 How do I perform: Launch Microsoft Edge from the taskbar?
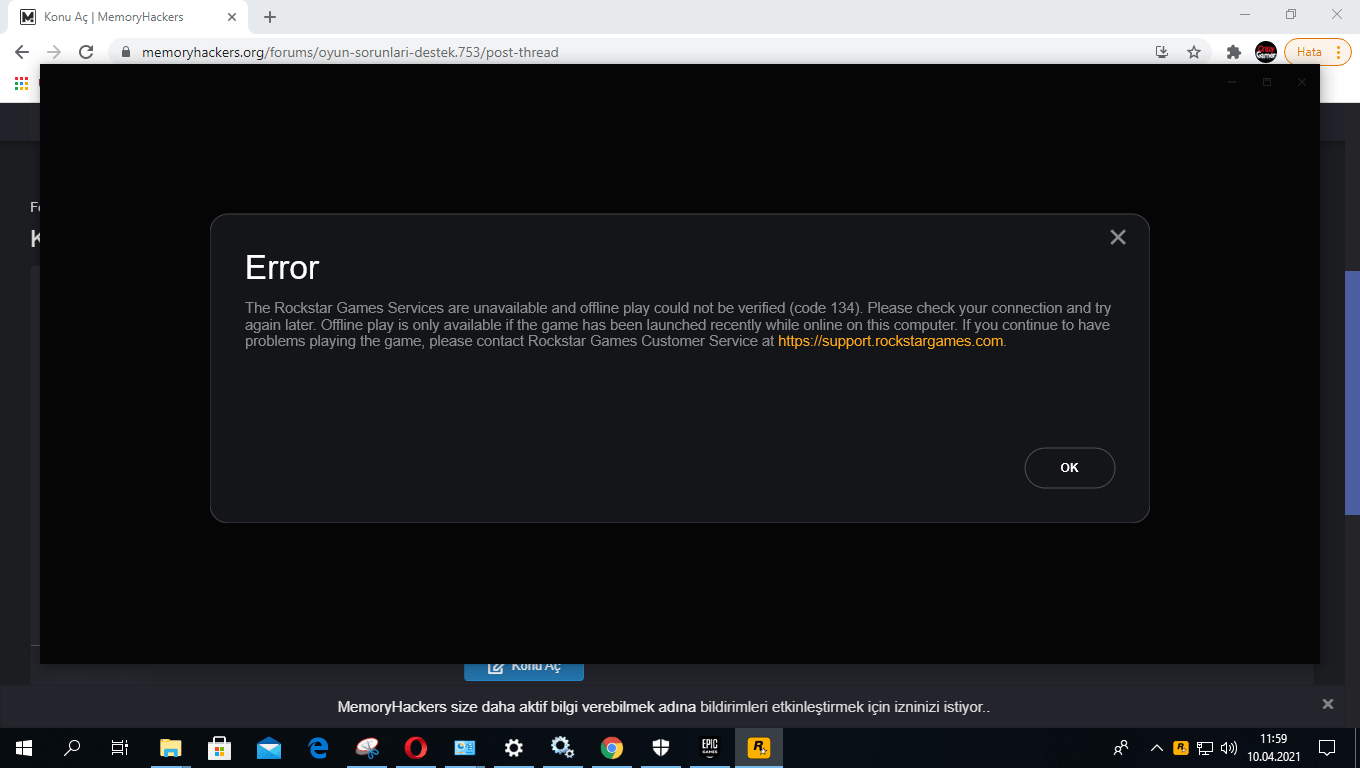tap(318, 748)
